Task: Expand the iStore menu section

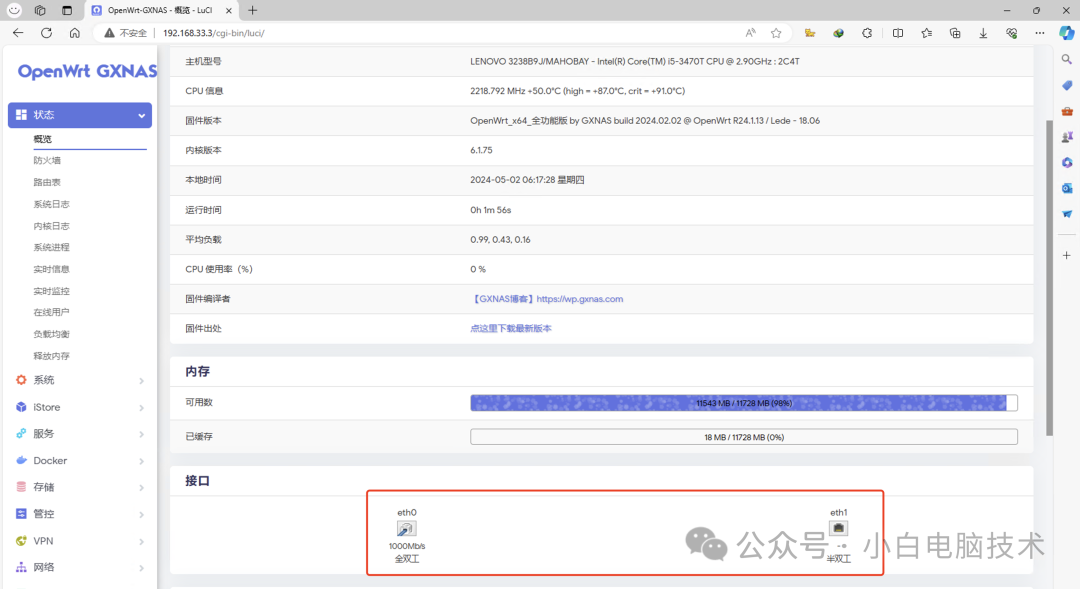Action: pos(80,407)
